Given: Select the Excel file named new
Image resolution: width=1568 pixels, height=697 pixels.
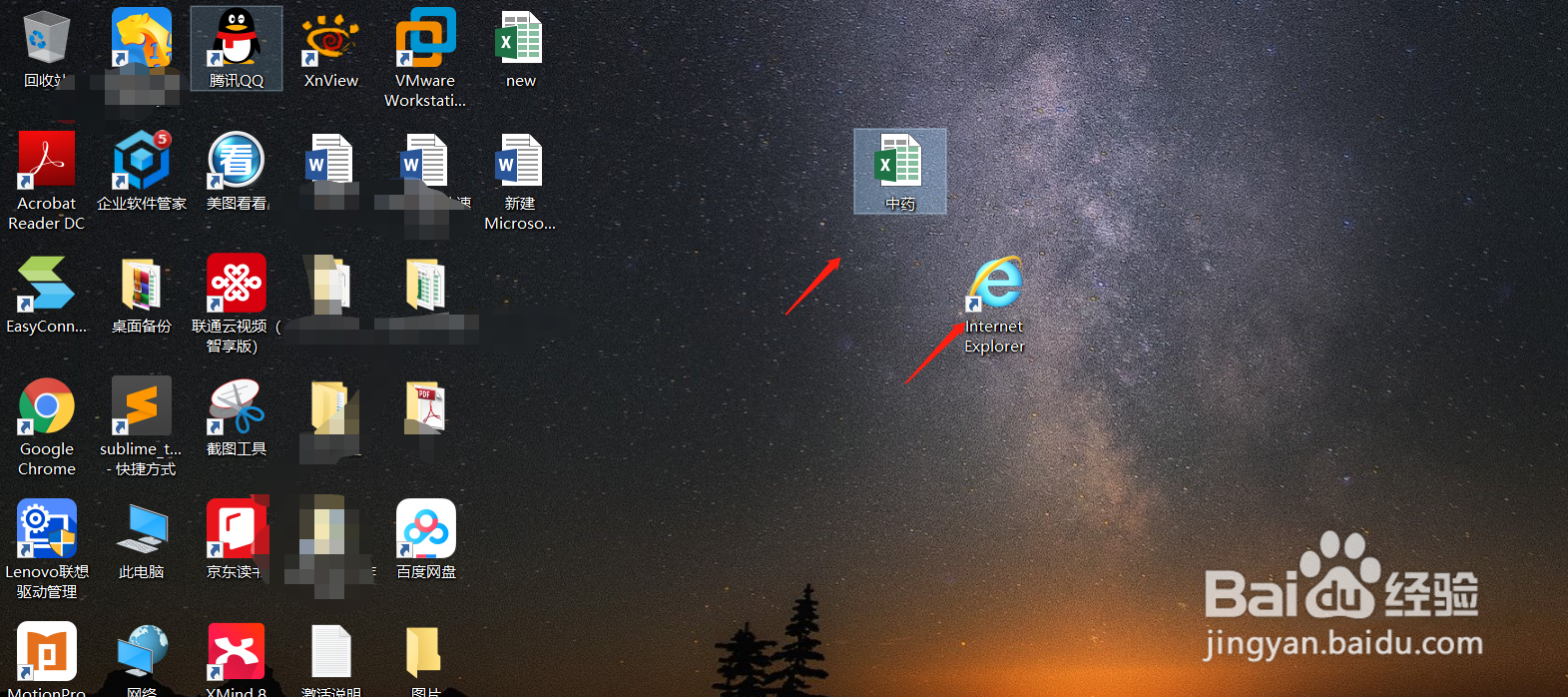Looking at the screenshot, I should click(x=520, y=48).
